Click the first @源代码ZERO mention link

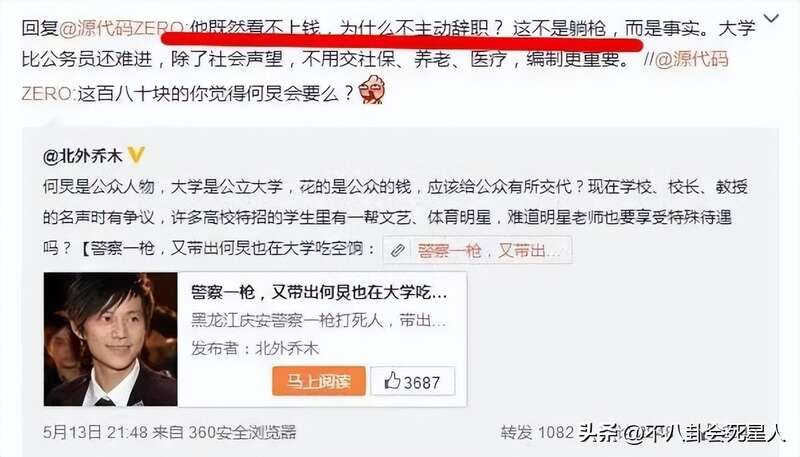[x=123, y=28]
